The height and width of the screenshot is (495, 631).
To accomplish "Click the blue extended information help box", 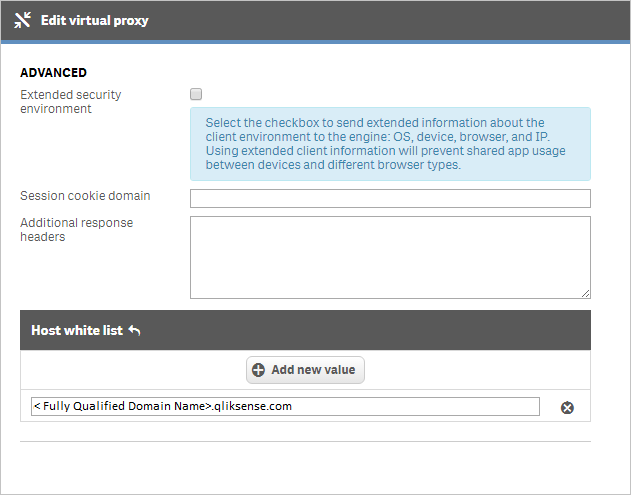I will click(390, 144).
